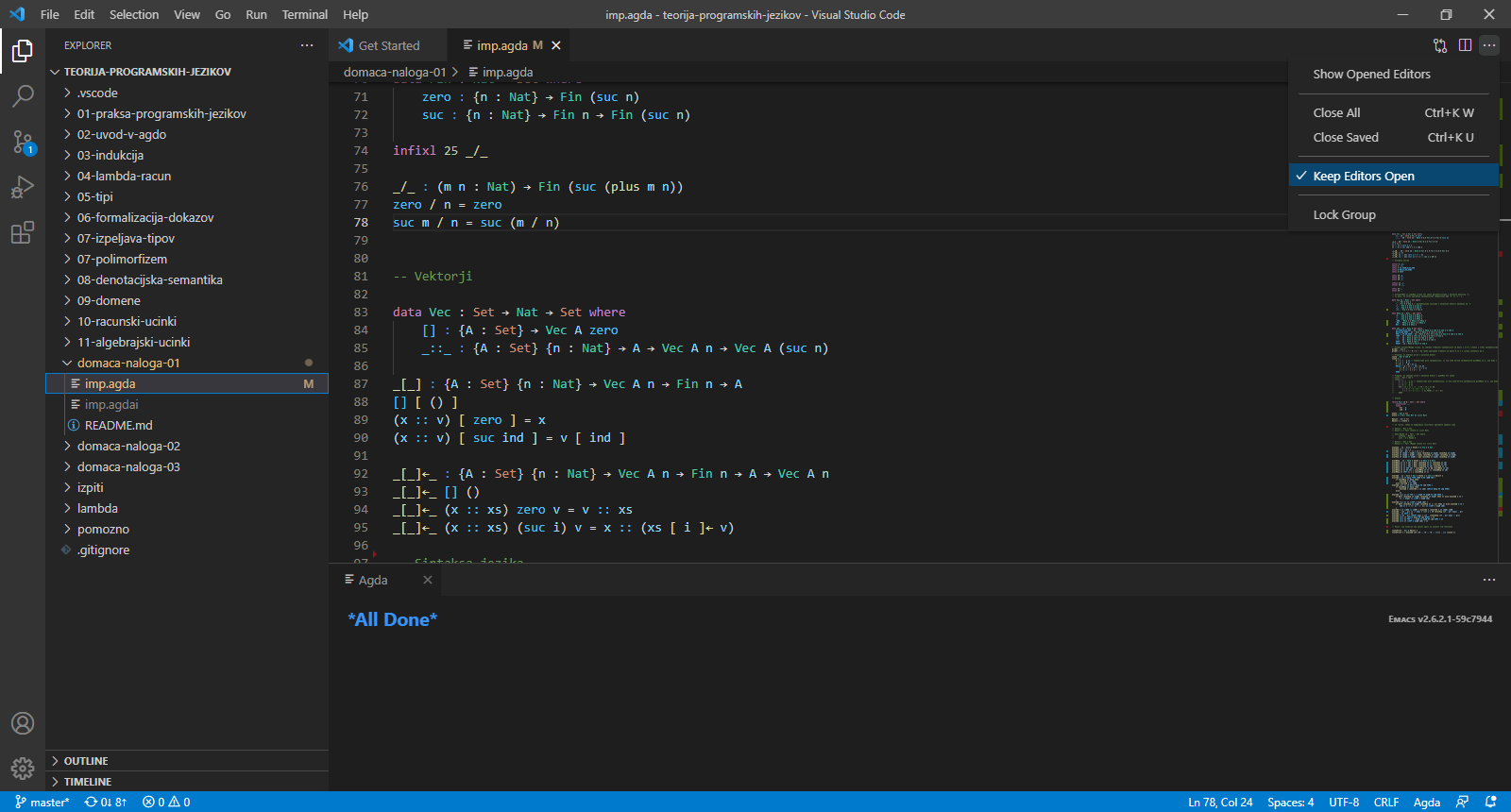Click the editor minimap code overview

click(1440, 382)
